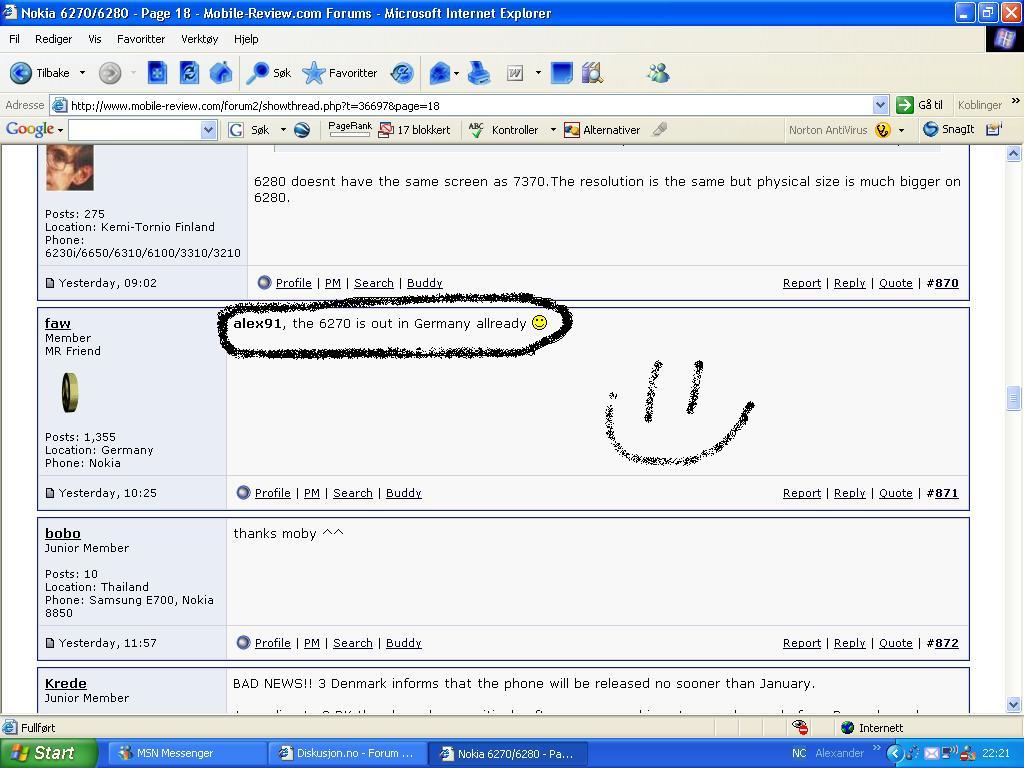Click the blue Discuss toolbar icon
The width and height of the screenshot is (1024, 768).
562,73
